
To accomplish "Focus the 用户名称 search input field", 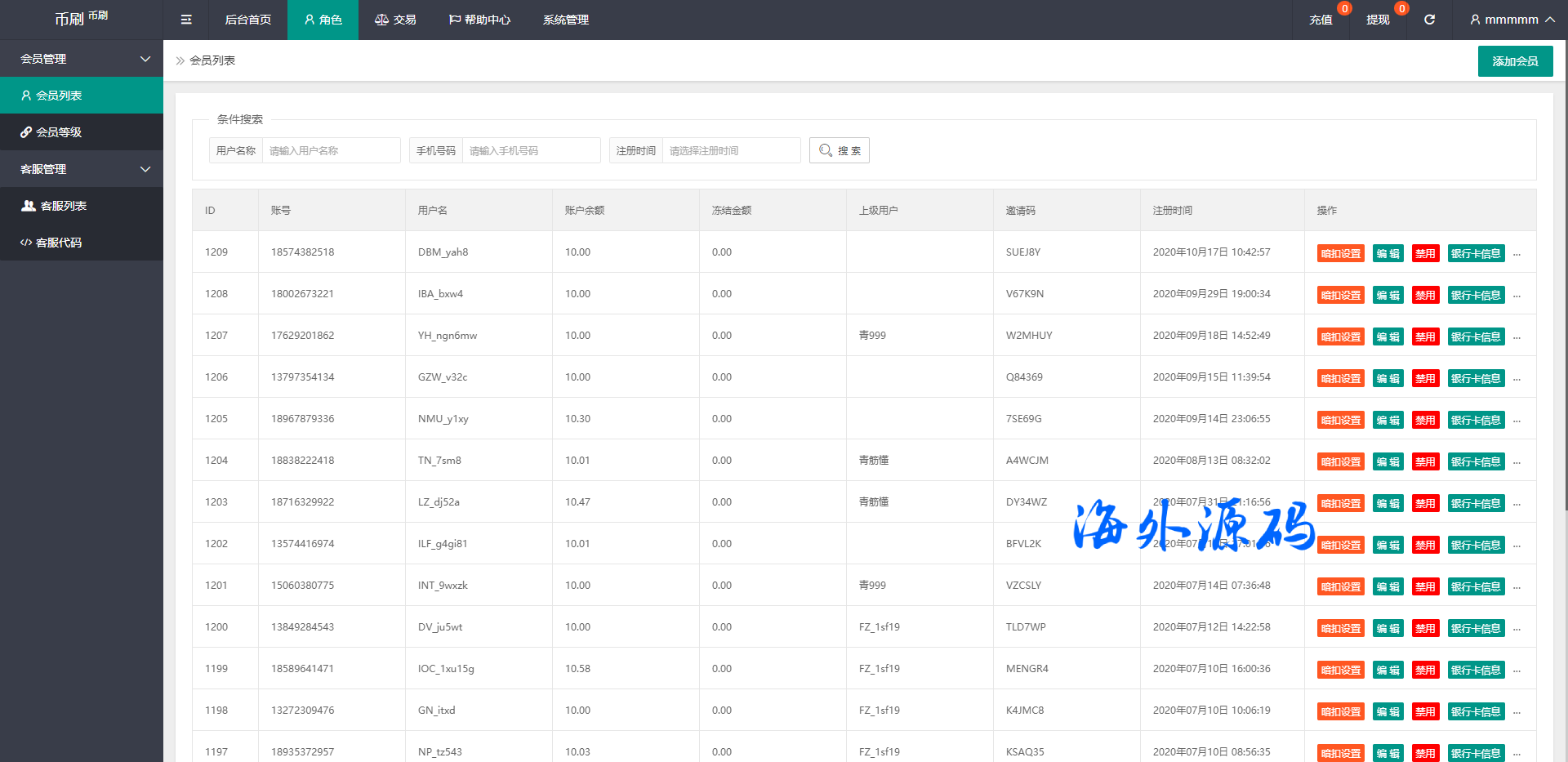I will 331,150.
